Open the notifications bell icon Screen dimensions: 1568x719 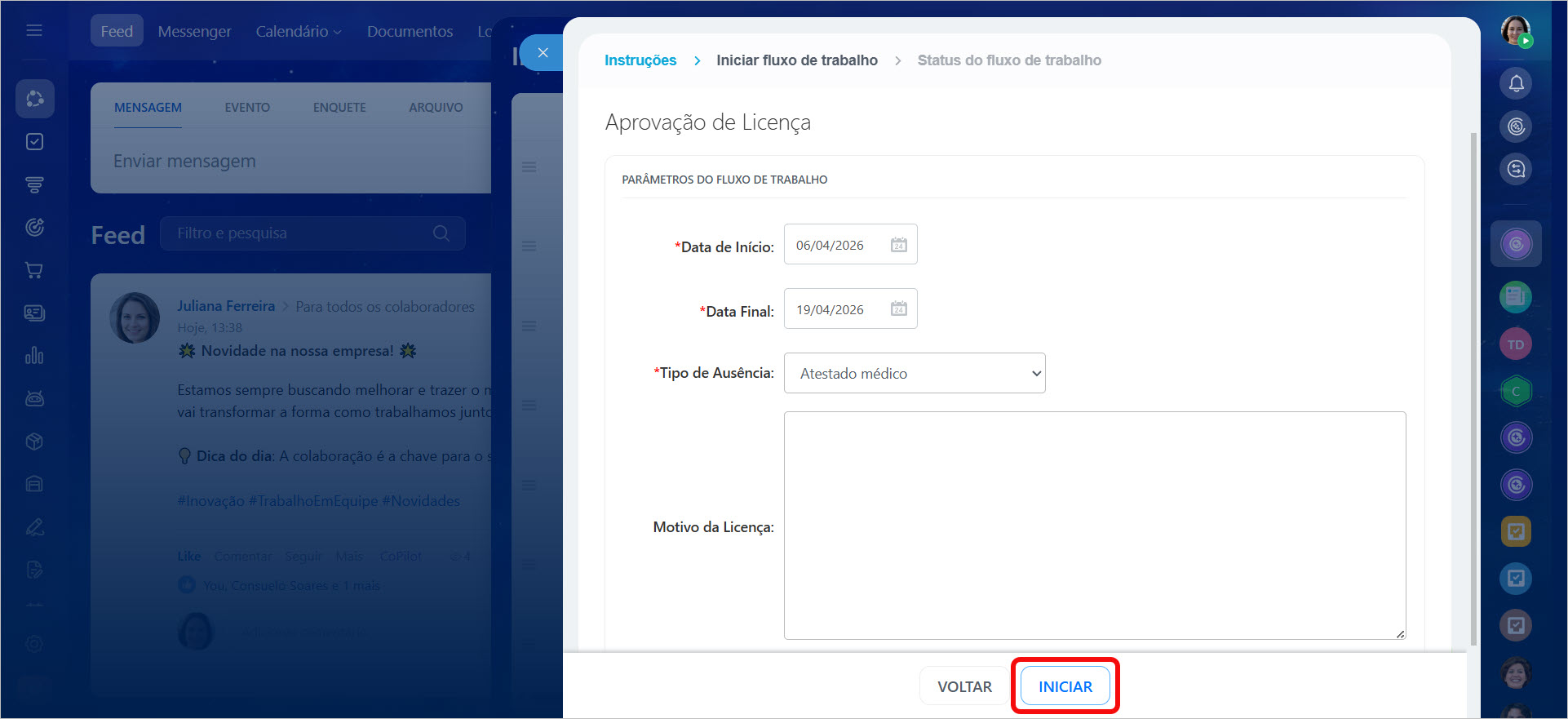[x=1516, y=83]
